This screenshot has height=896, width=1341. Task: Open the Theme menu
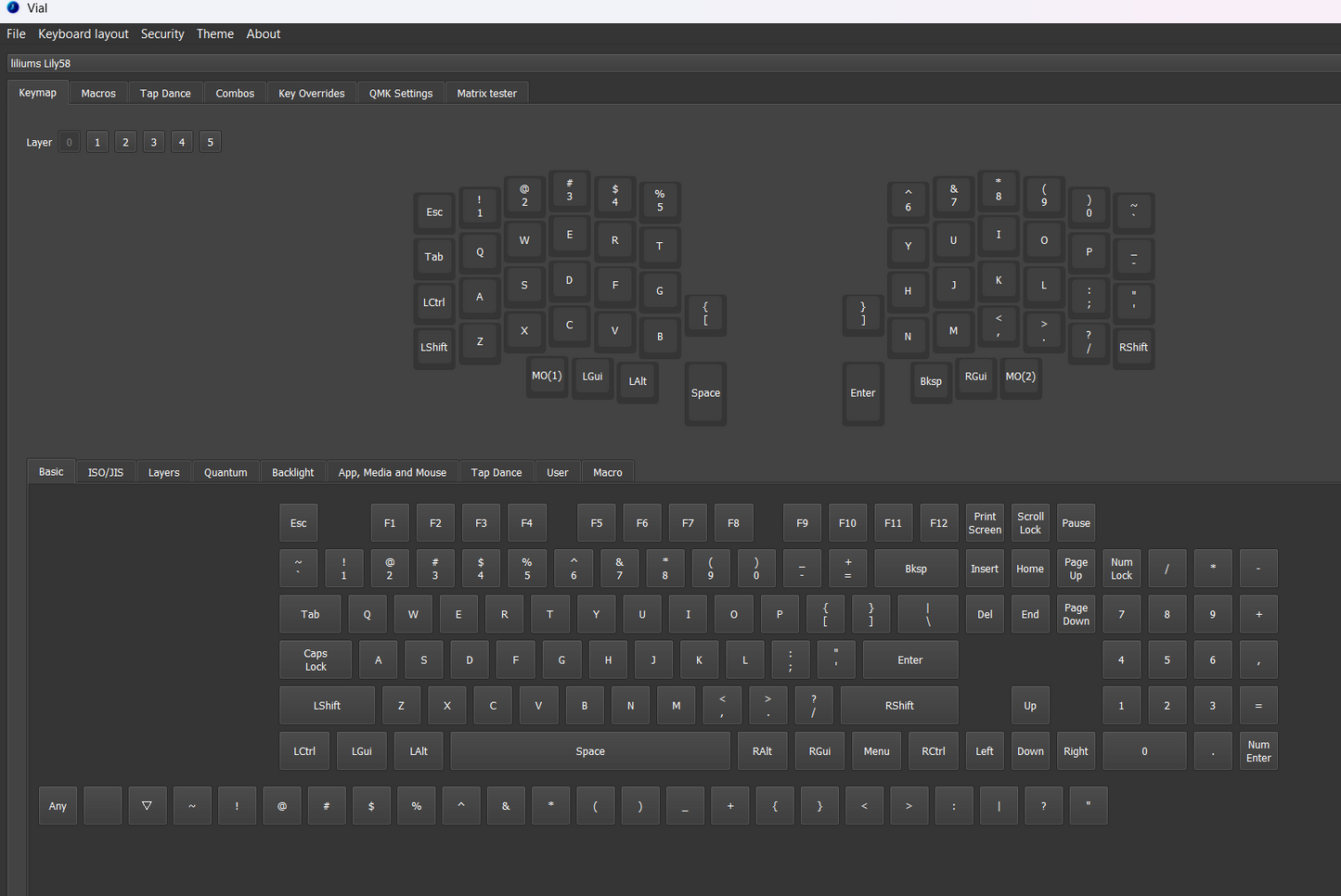pos(214,33)
